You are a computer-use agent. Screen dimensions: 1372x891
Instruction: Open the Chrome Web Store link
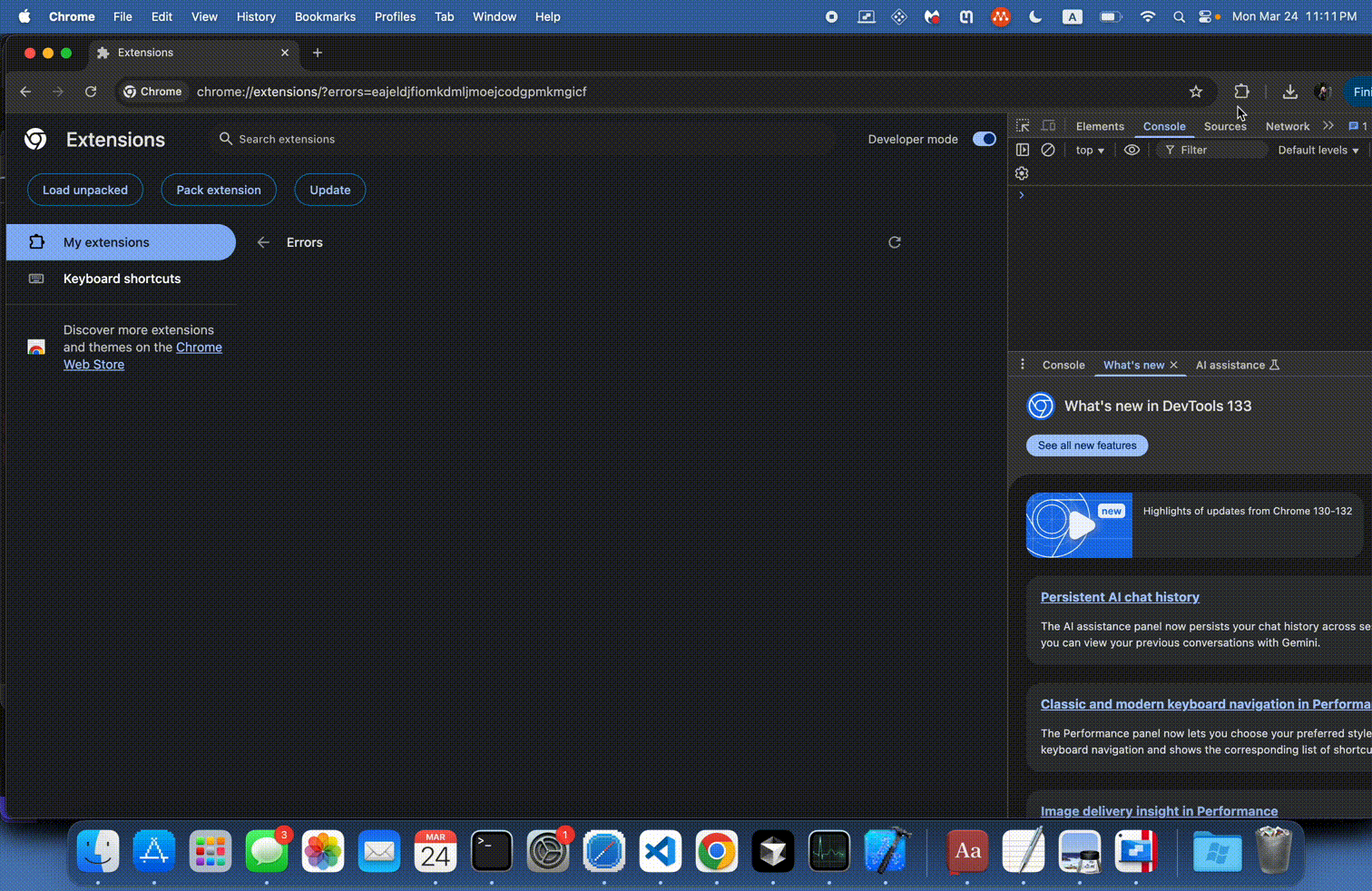[142, 356]
